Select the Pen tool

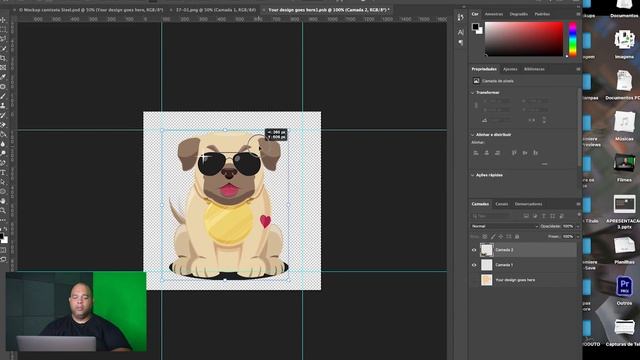3,163
